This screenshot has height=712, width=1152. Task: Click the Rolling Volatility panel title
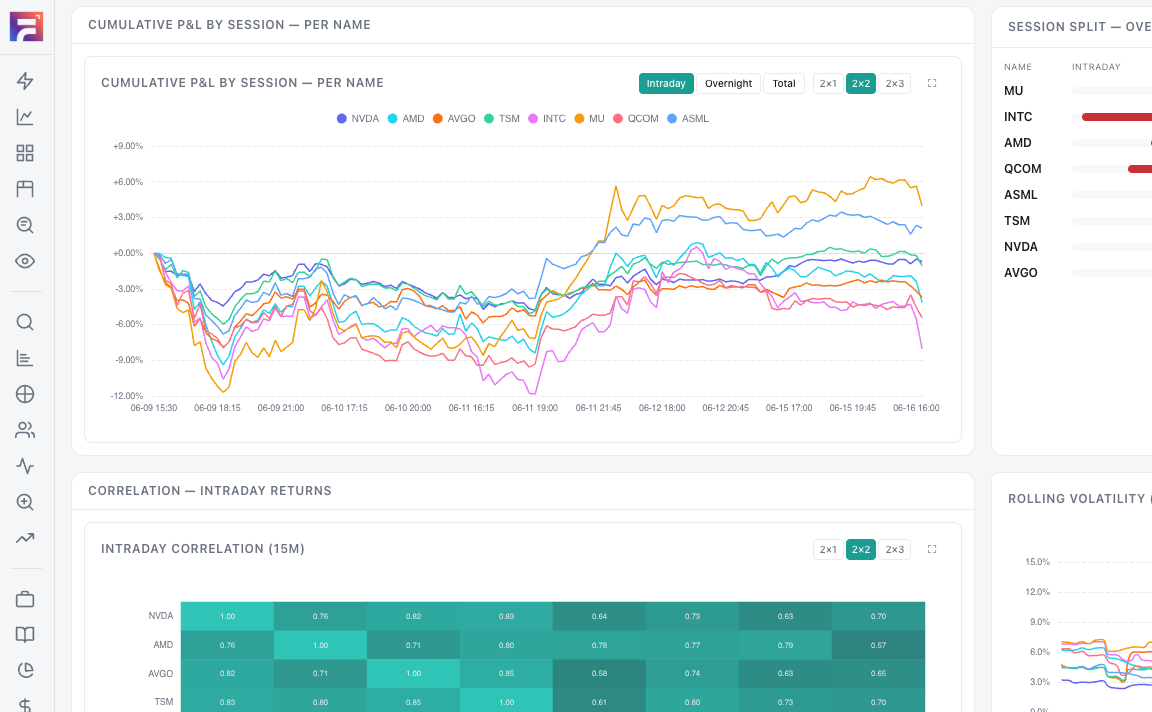point(1079,499)
